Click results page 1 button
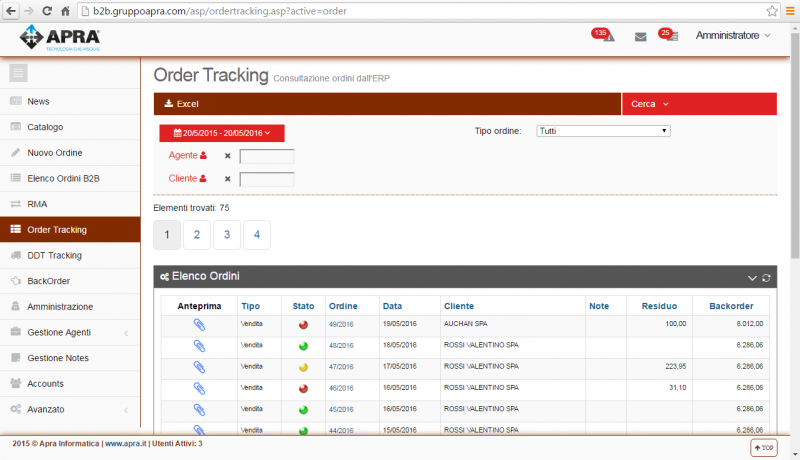 167,235
